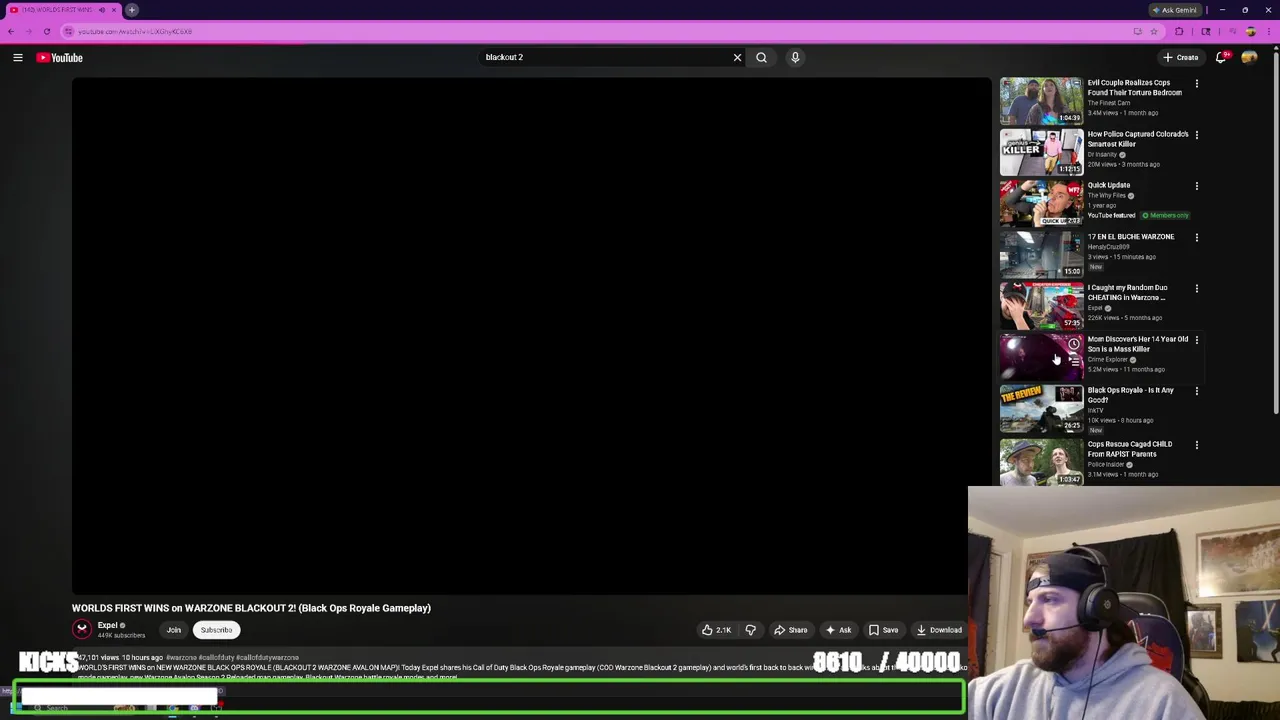Click the #warzone hashtag in the description
The width and height of the screenshot is (1280, 720).
click(x=179, y=658)
